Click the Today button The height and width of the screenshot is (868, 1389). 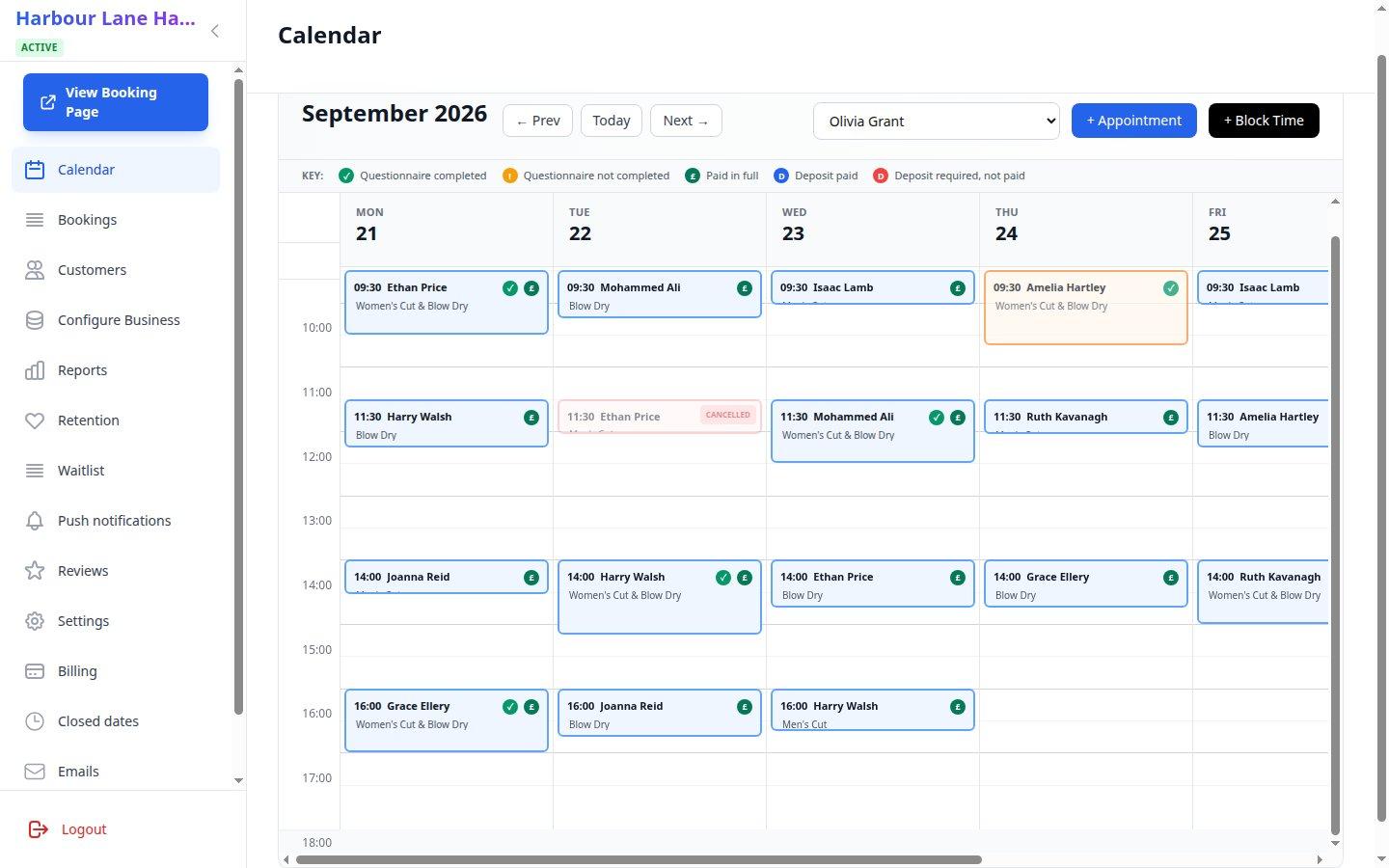(612, 121)
